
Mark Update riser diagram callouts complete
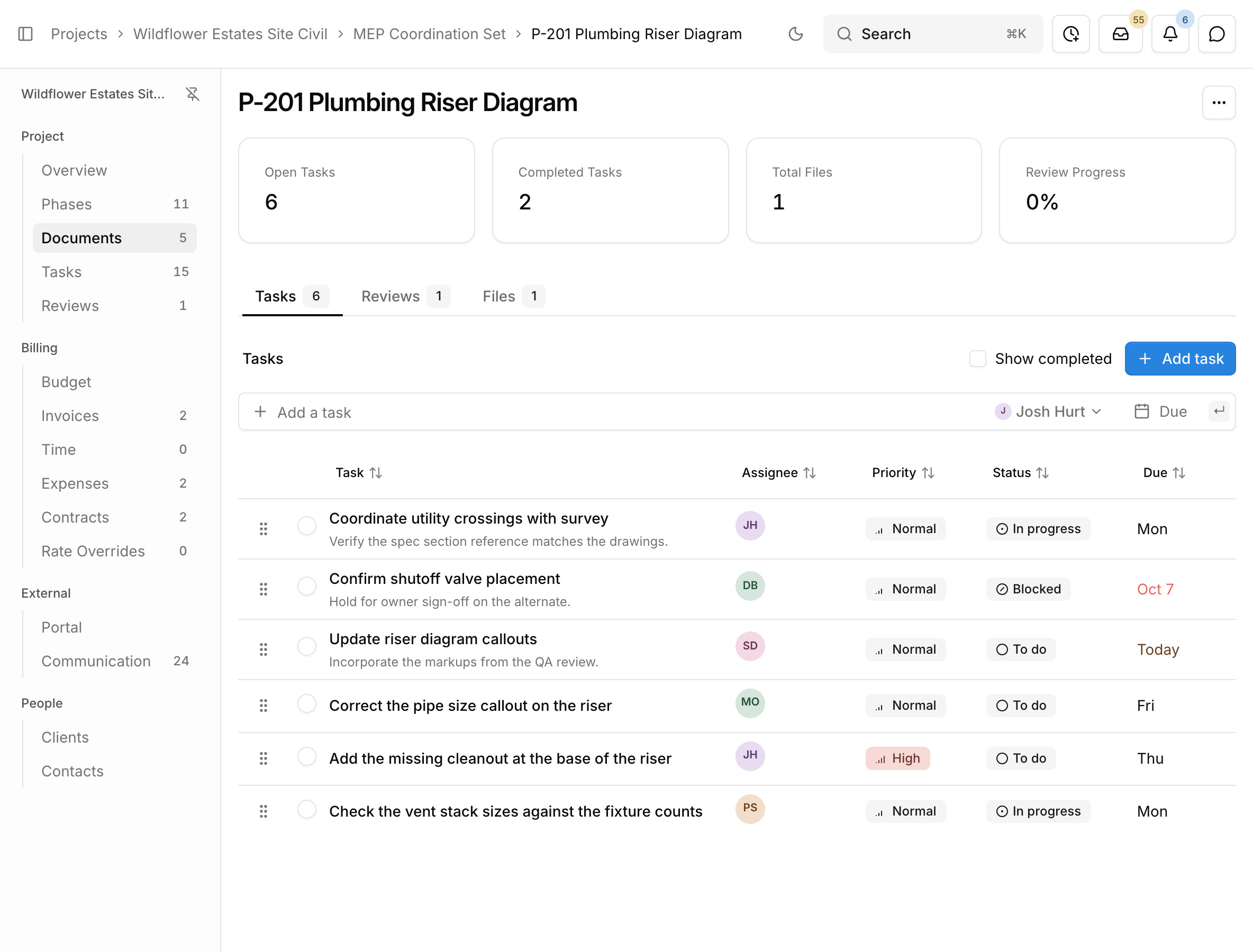(x=307, y=646)
